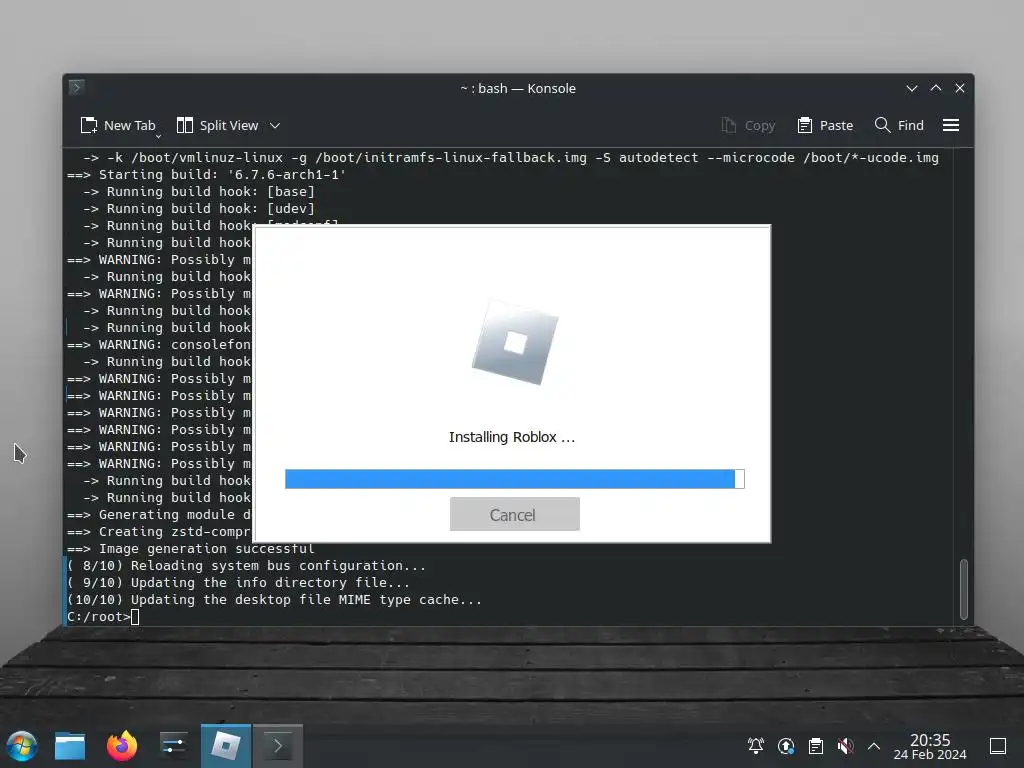Click 'Running build hook: [base]' line
Viewport: 1024px width, 768px height.
pos(199,191)
